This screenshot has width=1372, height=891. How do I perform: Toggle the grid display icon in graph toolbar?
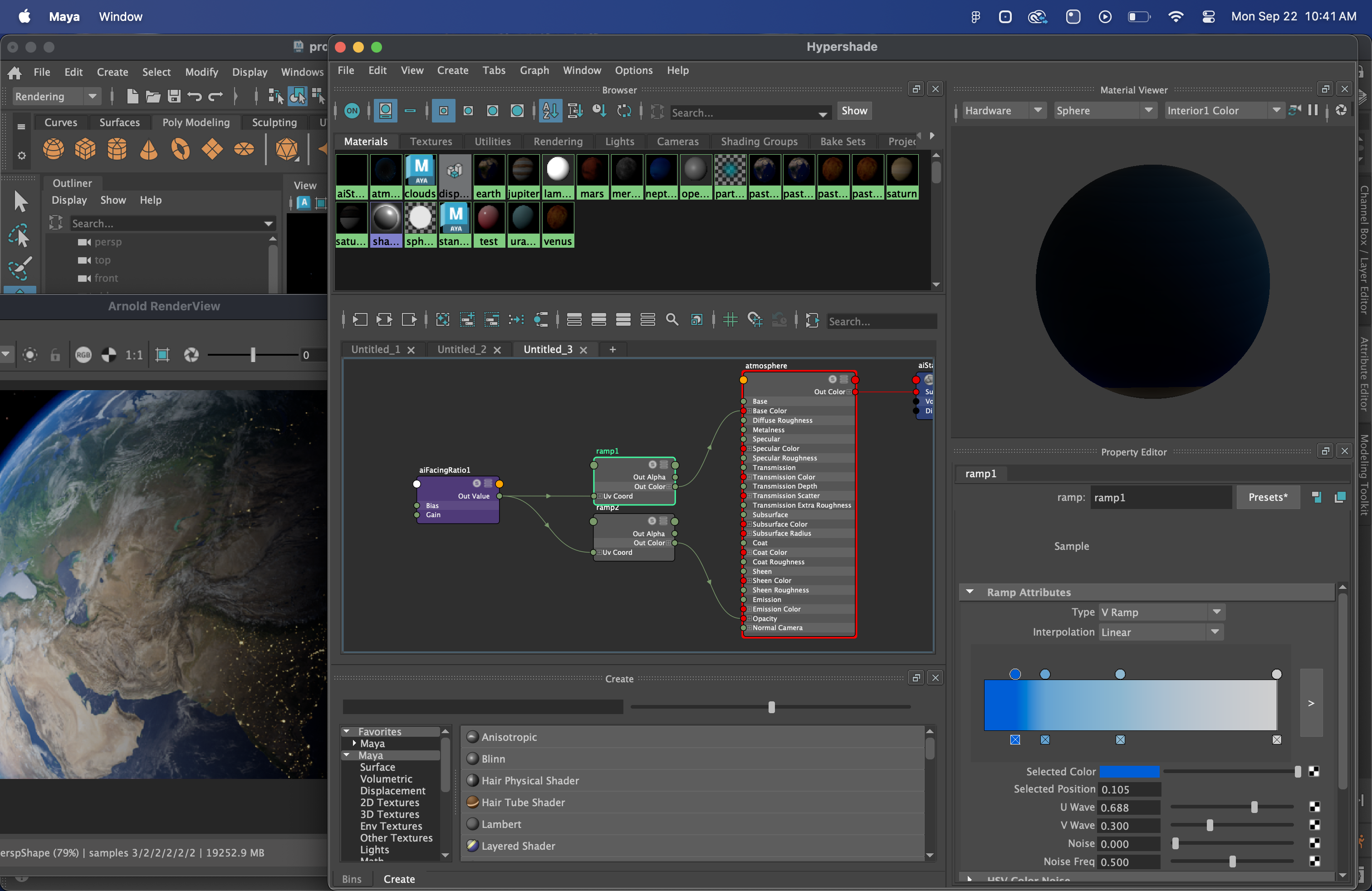[730, 320]
